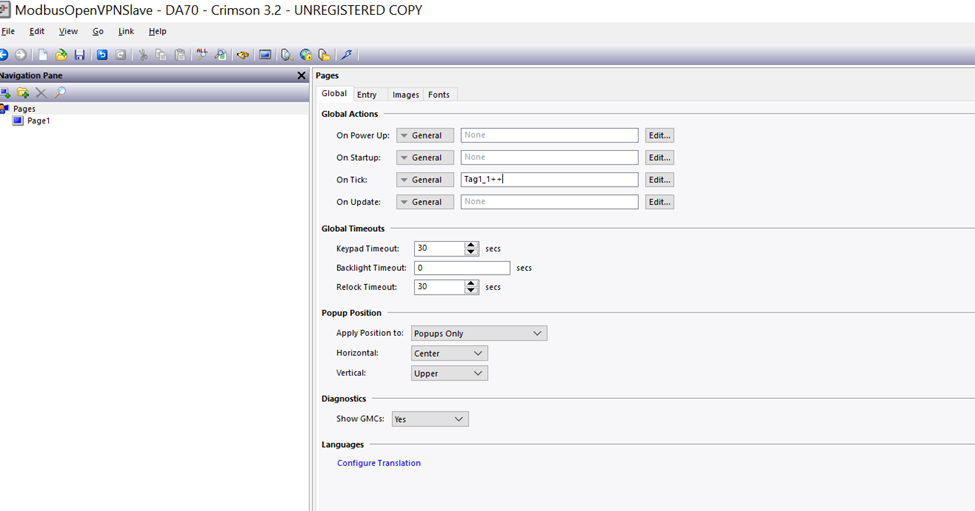Click the blue Back navigation arrow
The image size is (975, 511).
[3, 55]
